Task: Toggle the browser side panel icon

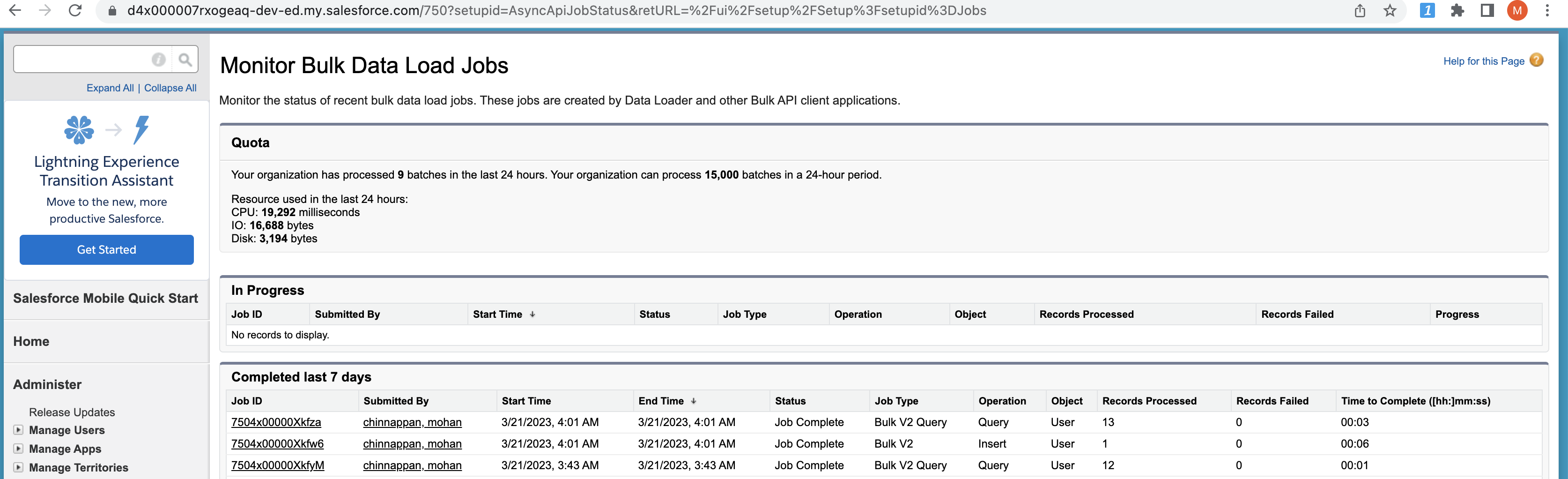Action: point(1487,10)
